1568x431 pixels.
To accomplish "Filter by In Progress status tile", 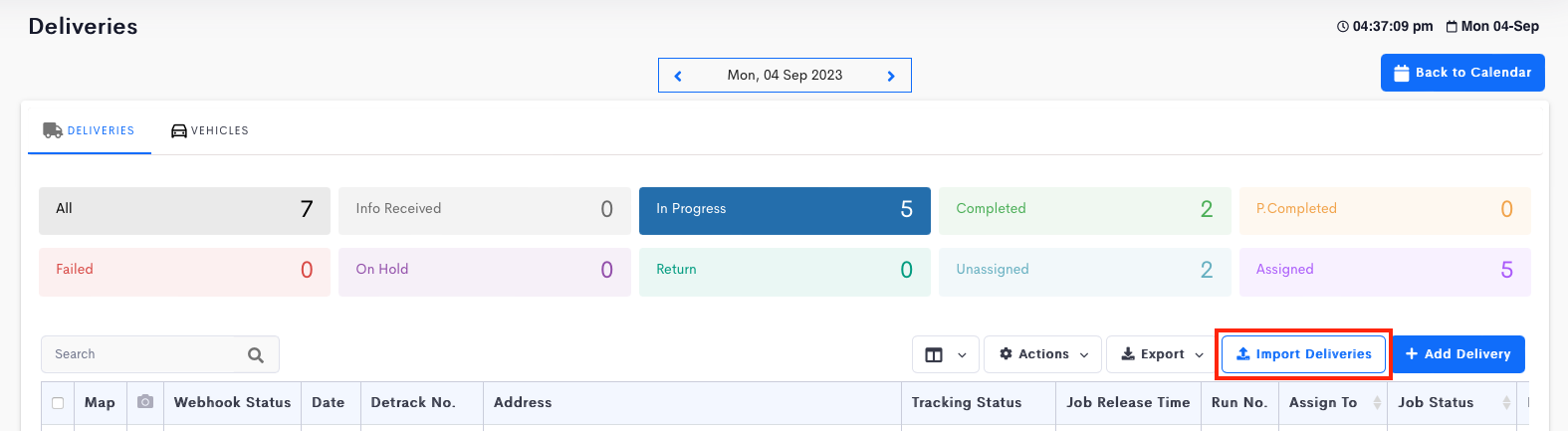I will [x=784, y=209].
